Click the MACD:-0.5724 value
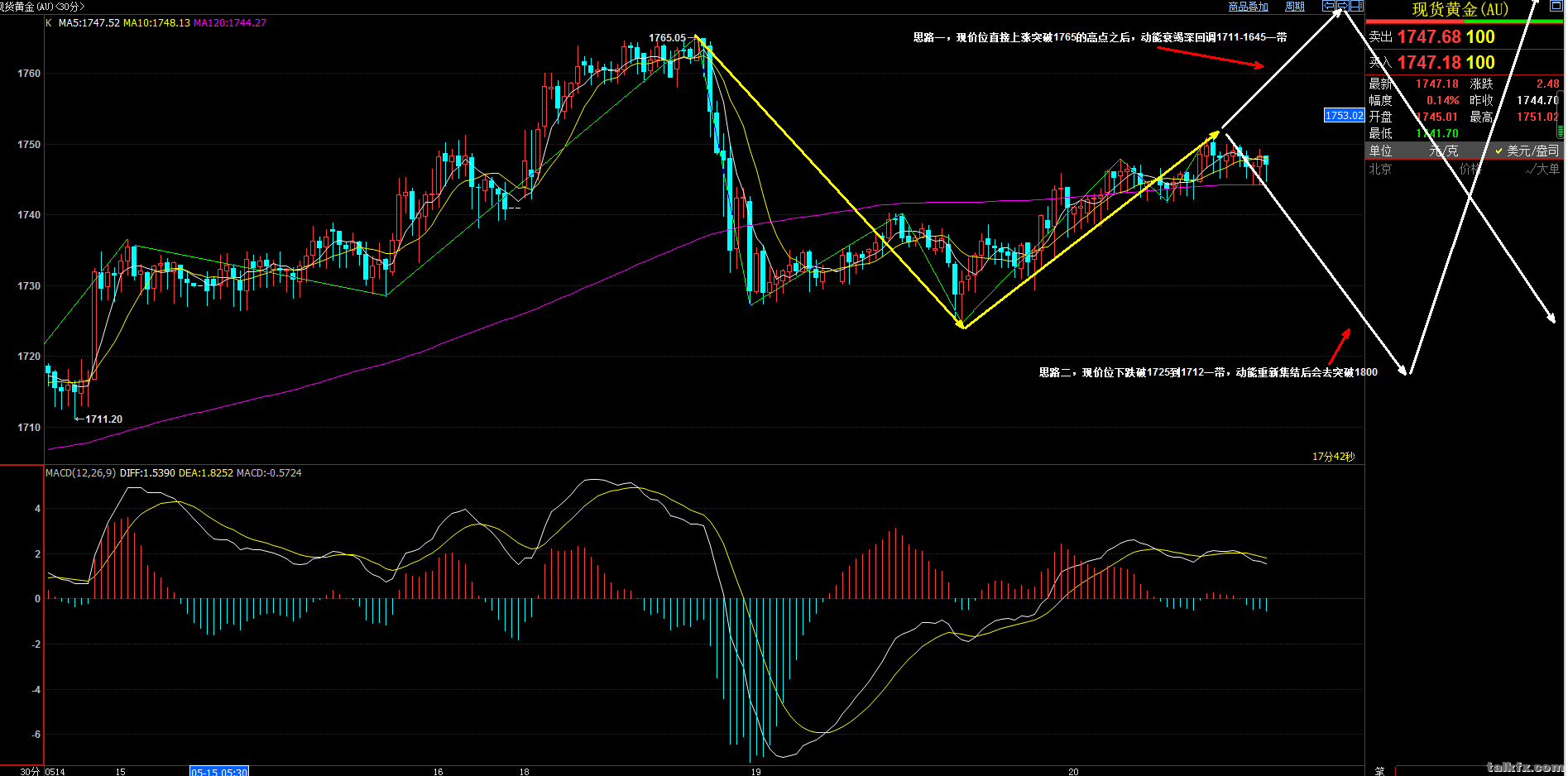Viewport: 1568px width, 776px height. 269,473
